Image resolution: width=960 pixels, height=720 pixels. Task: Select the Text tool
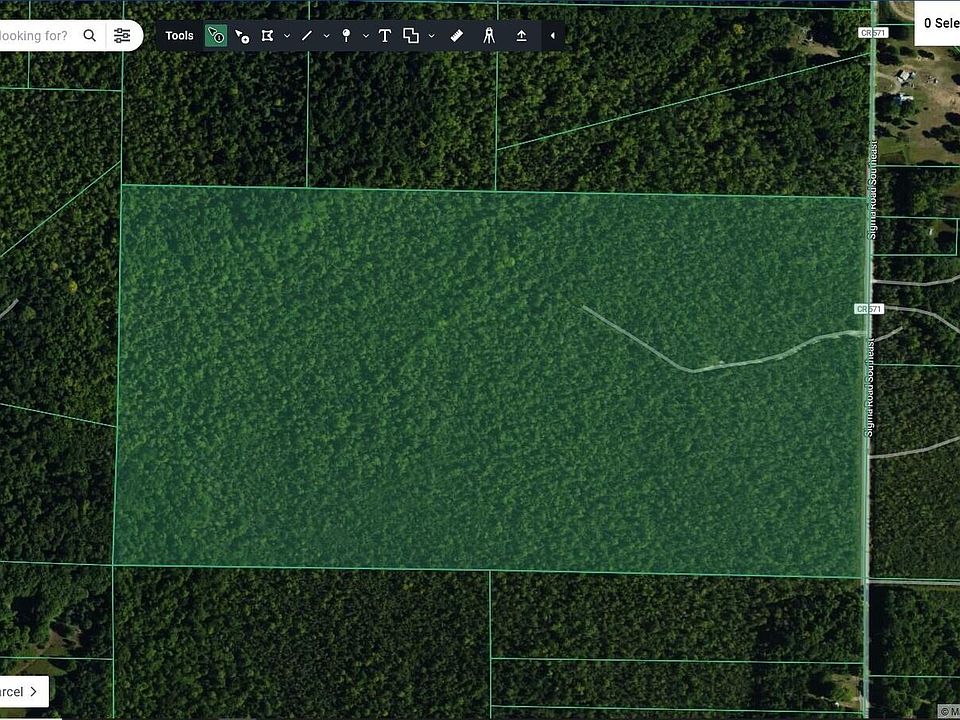click(384, 36)
